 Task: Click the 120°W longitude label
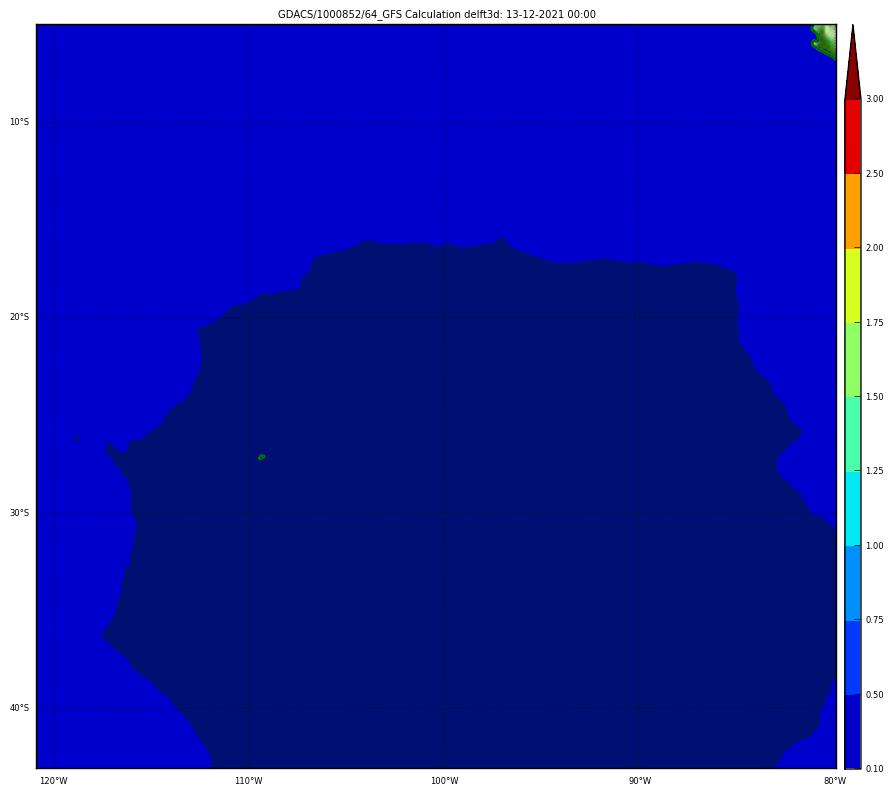53,781
